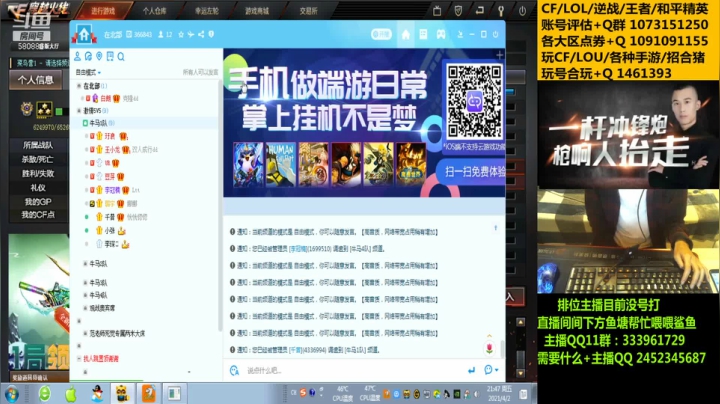720x404 pixels.
Task: Click the shield icon in game top bar
Action: coord(458,11)
